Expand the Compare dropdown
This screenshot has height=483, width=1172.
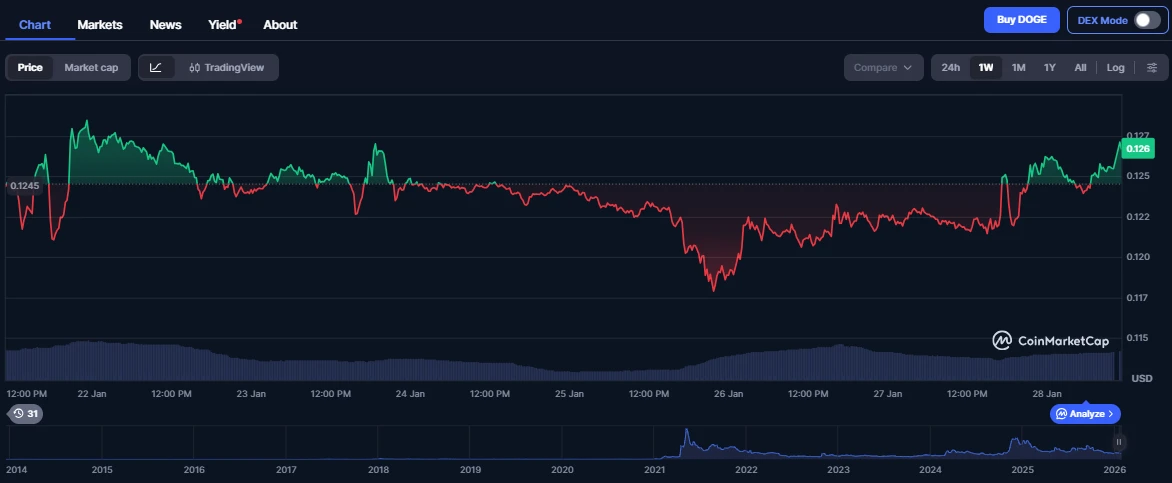pyautogui.click(x=883, y=67)
